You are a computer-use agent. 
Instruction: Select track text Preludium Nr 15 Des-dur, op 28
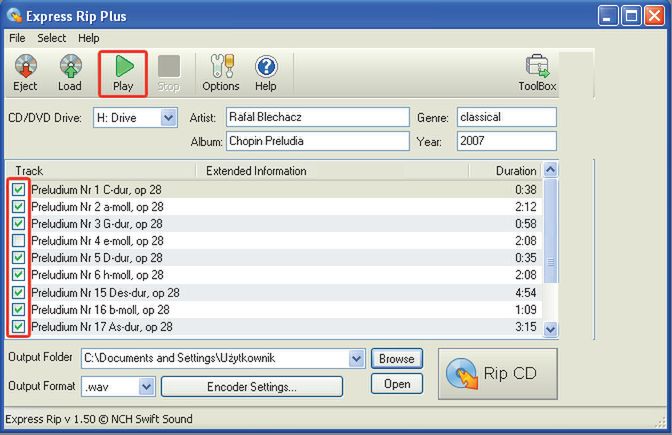[105, 293]
